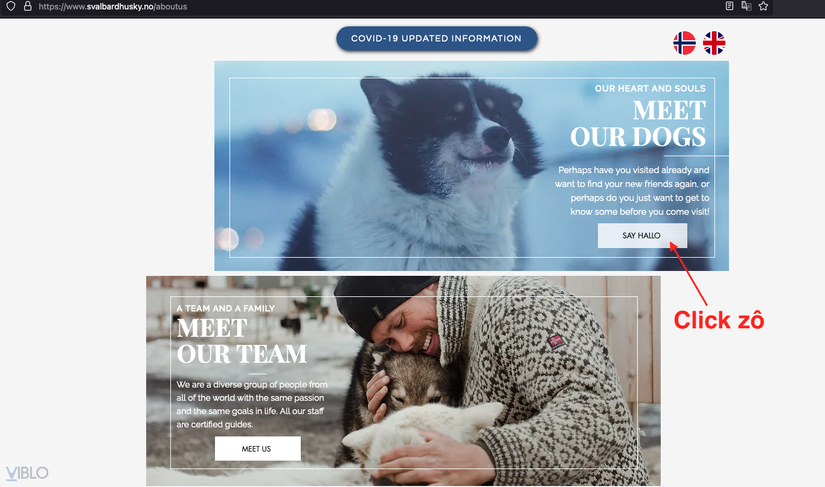Click the paragraph about certified guides
This screenshot has height=487, width=825.
252,404
